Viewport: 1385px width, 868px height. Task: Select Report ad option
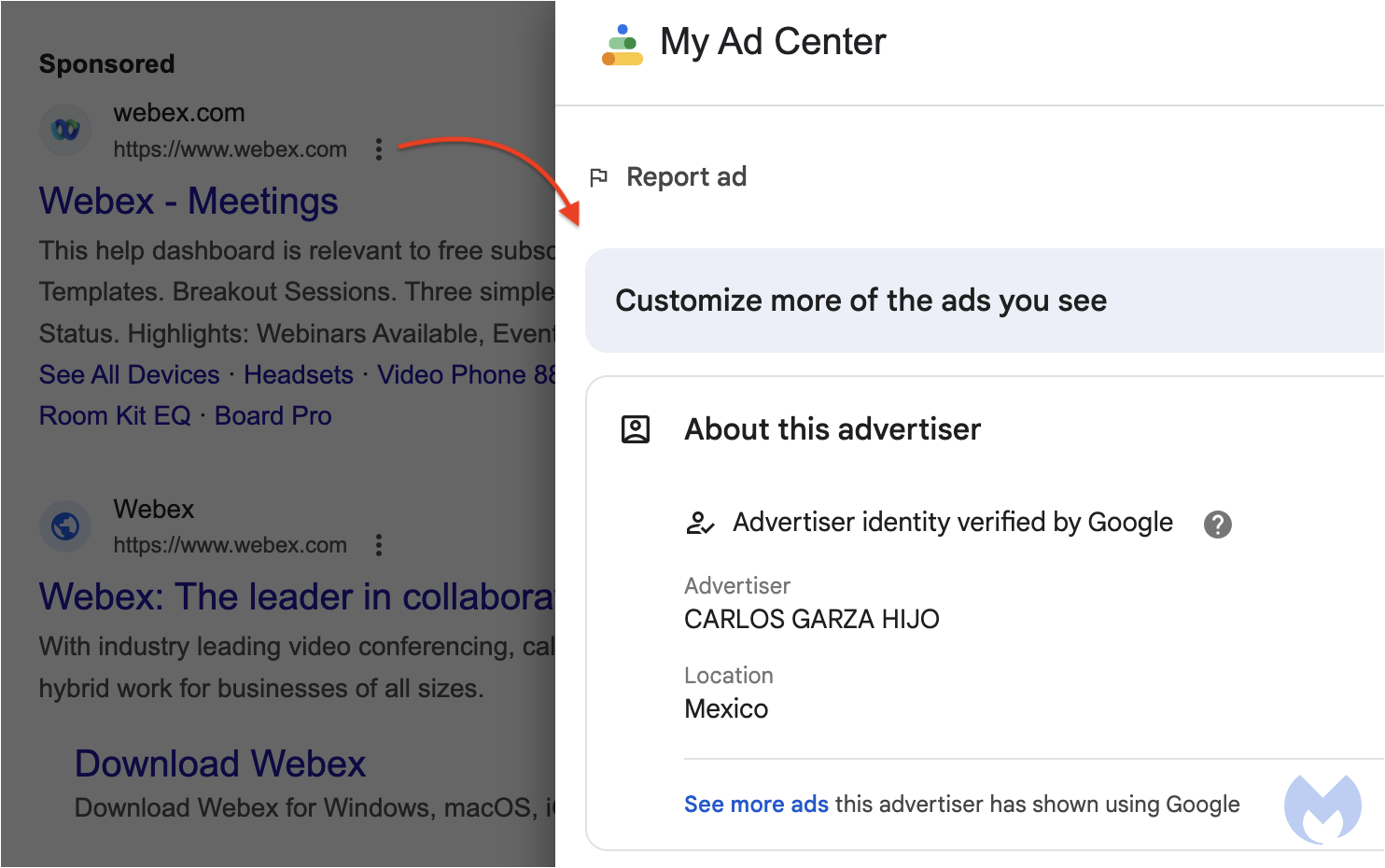(686, 176)
